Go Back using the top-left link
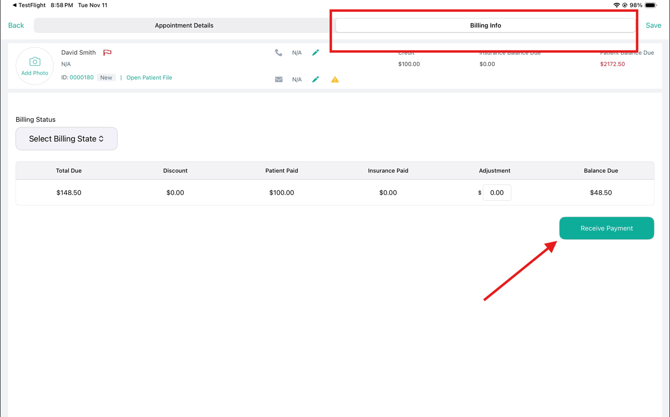The image size is (670, 417). pos(16,25)
